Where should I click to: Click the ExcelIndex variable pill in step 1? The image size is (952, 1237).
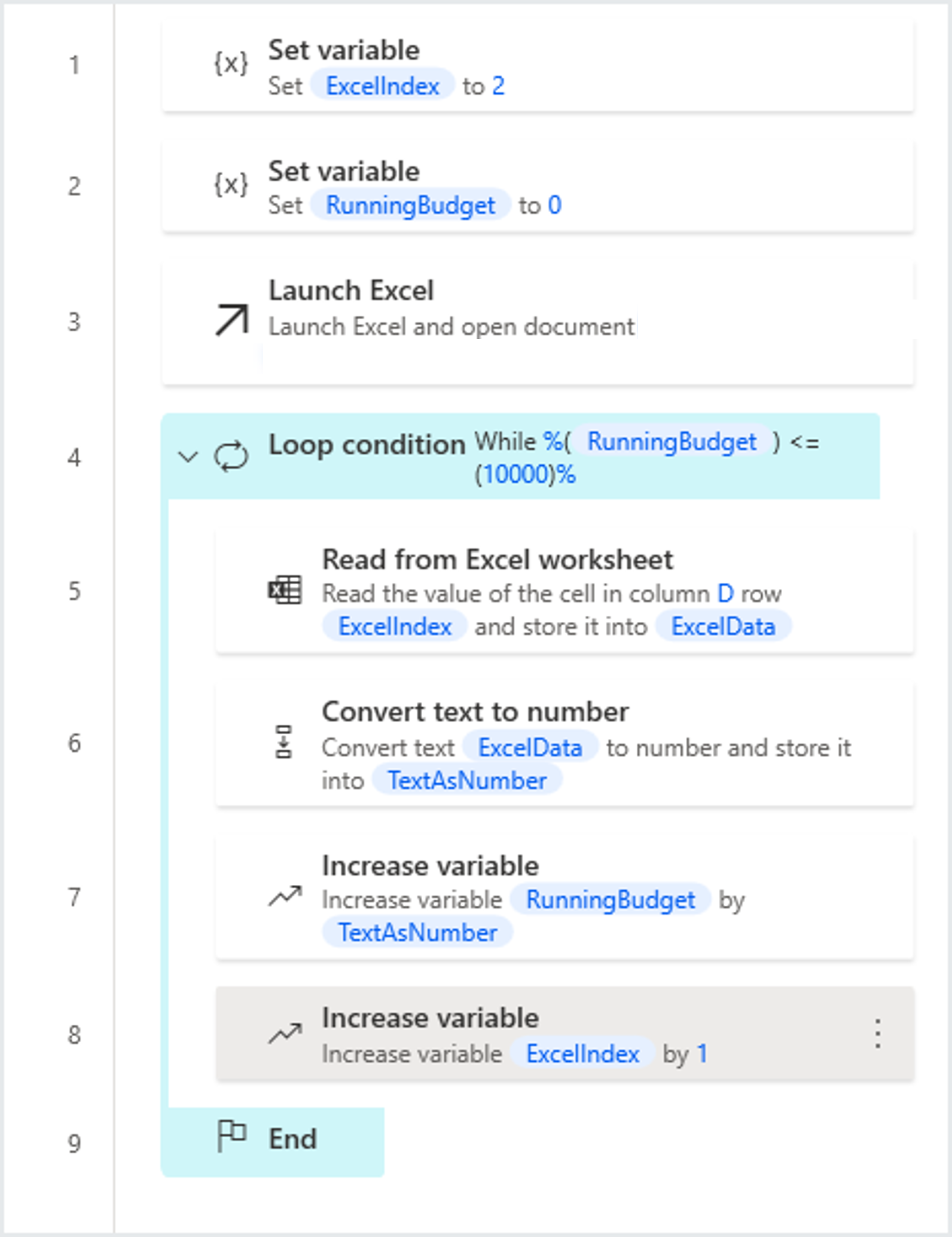pos(383,86)
